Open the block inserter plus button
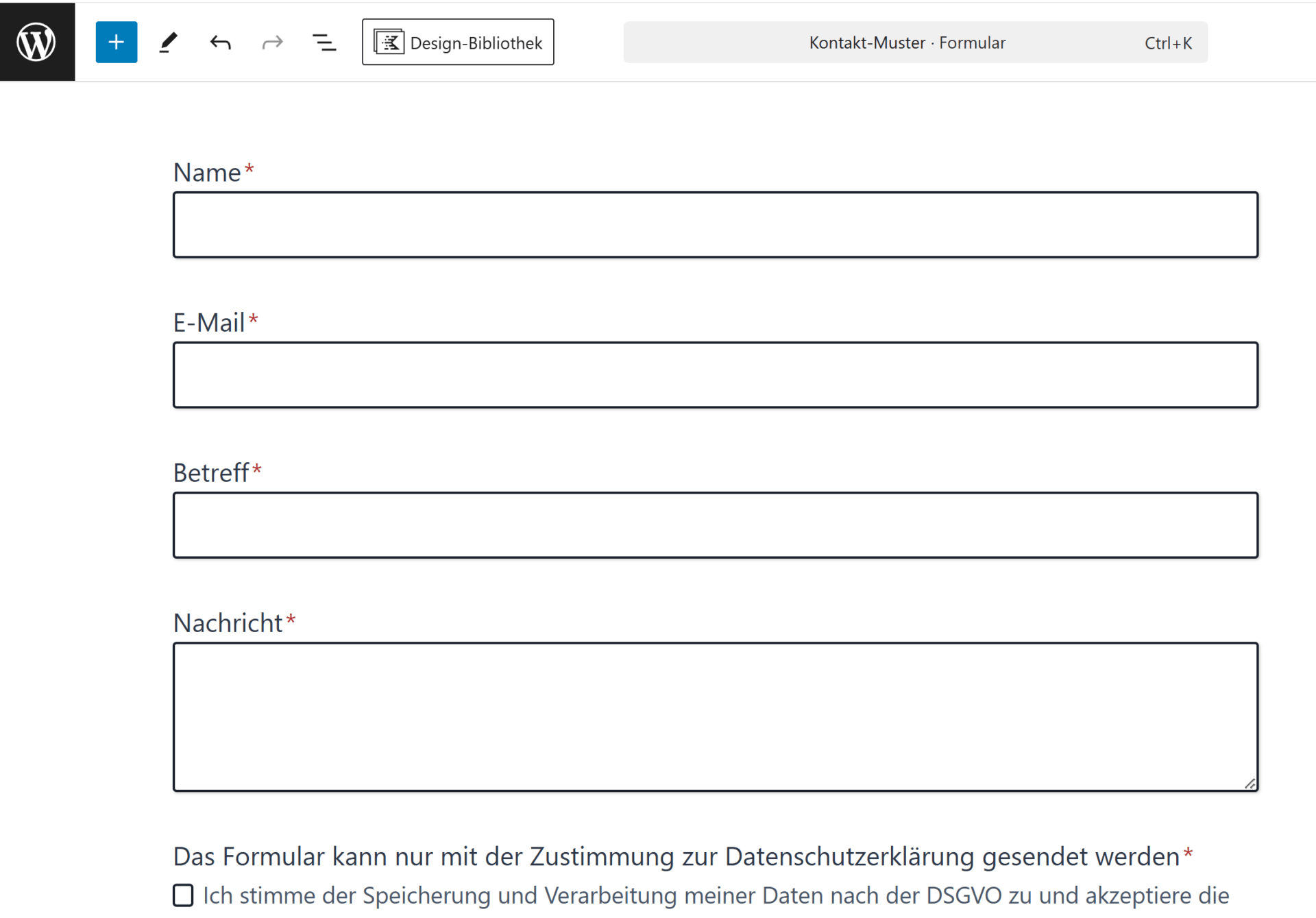The width and height of the screenshot is (1316, 918). [116, 43]
